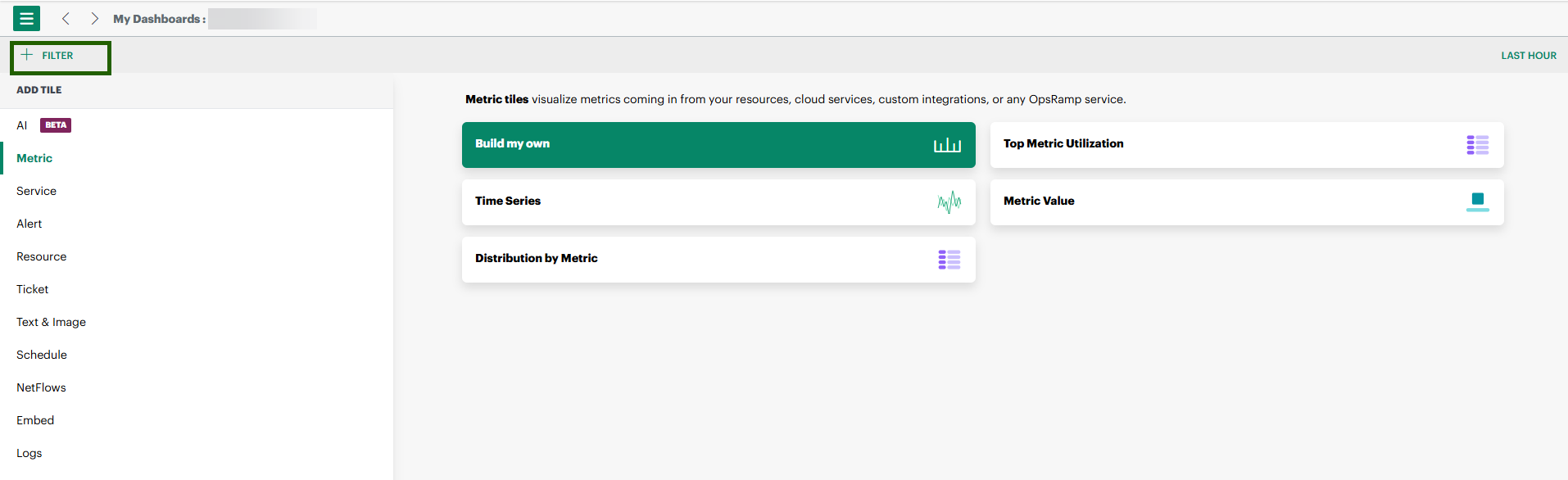Open the Ticket tile category
The width and height of the screenshot is (1568, 480).
coord(33,289)
